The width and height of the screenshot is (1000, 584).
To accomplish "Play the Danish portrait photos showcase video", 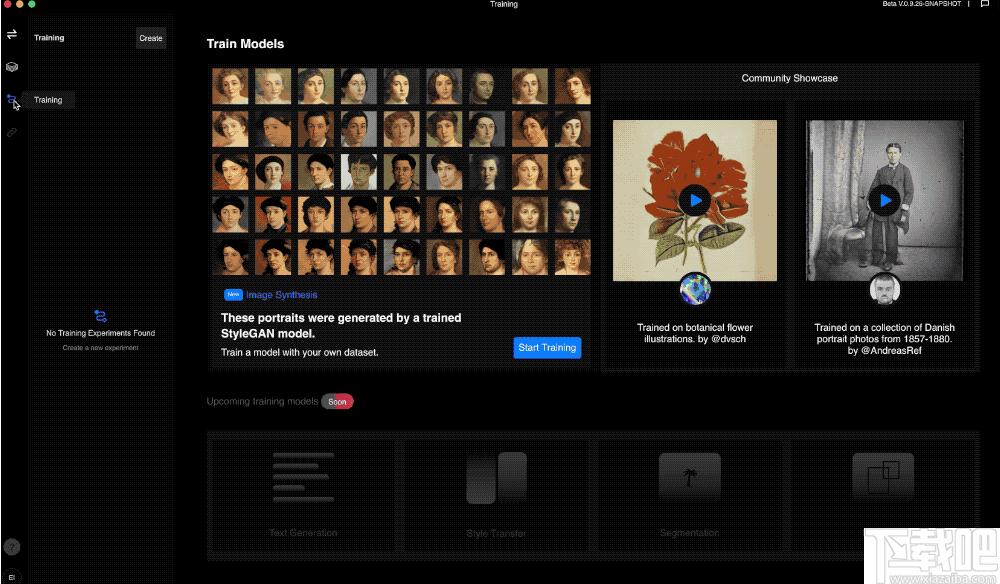I will click(885, 200).
